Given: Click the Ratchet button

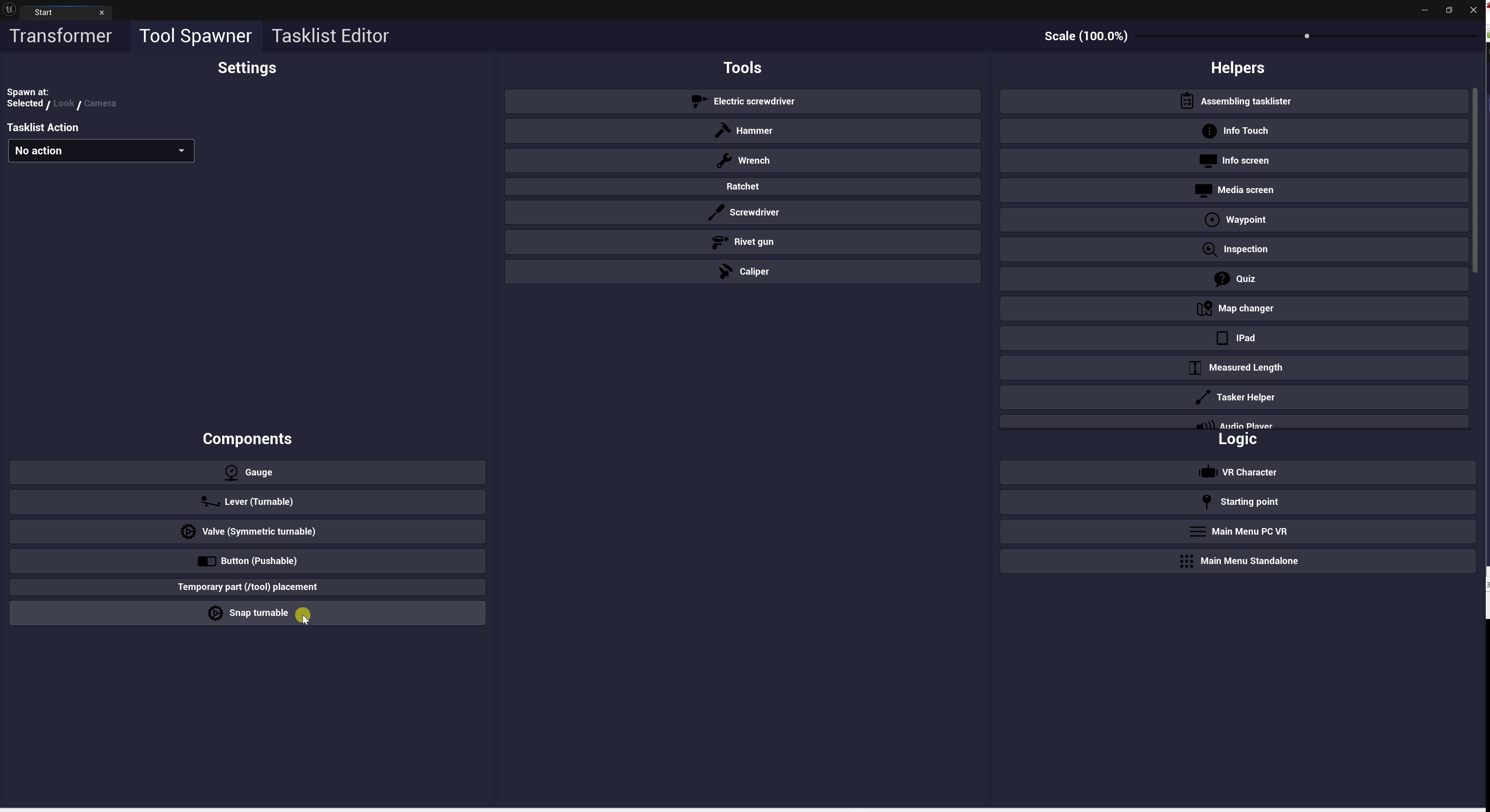Looking at the screenshot, I should (742, 186).
